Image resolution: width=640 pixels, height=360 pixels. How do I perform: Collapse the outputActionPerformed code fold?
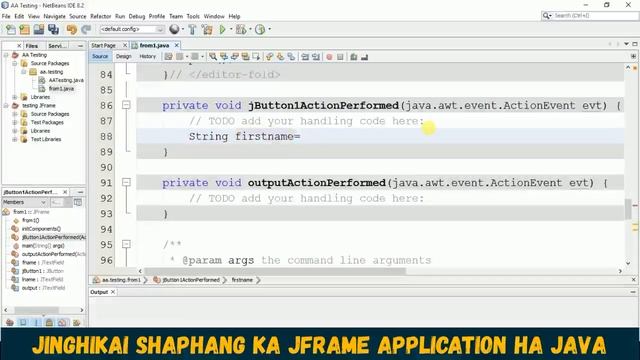click(127, 182)
